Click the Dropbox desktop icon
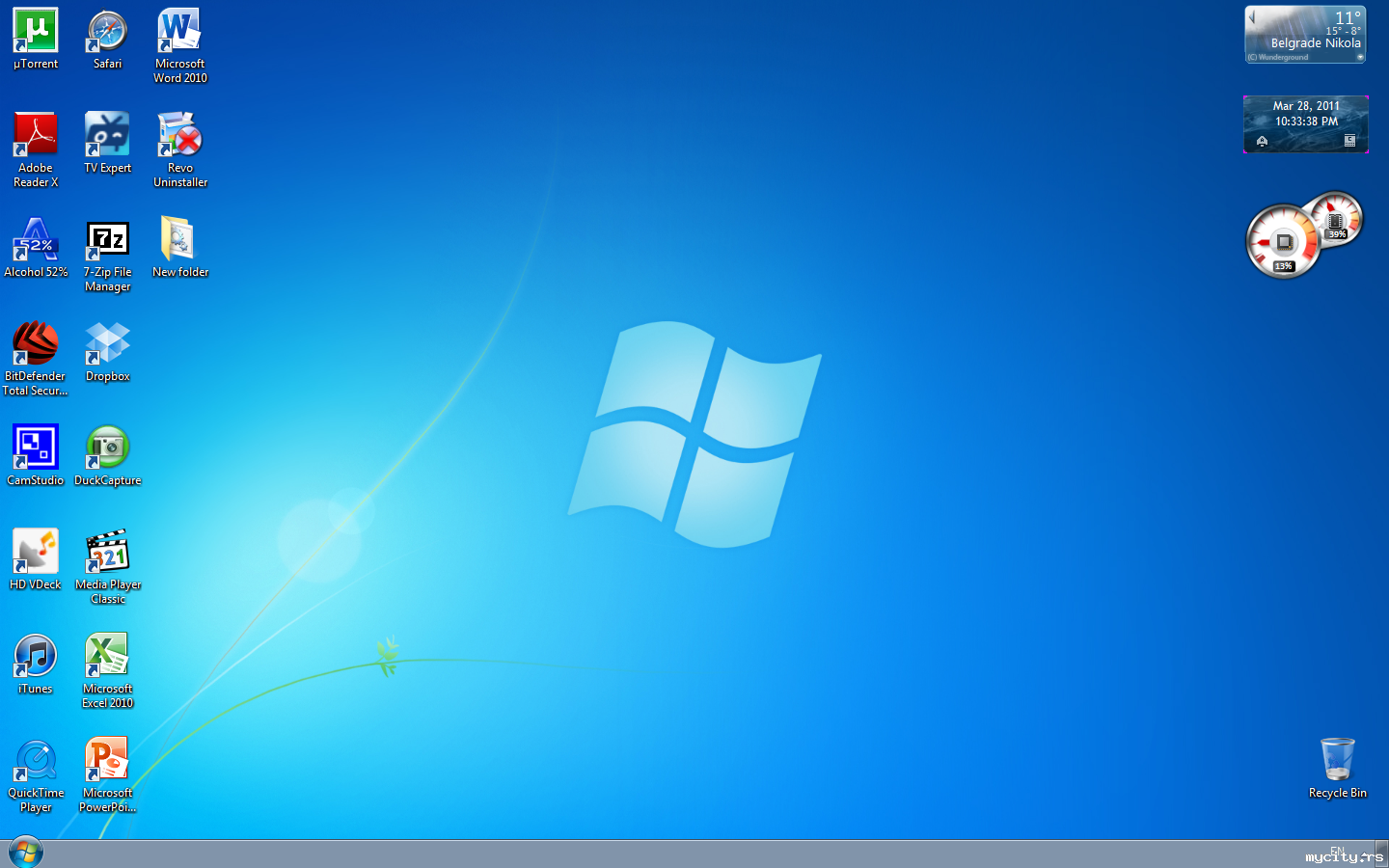 (107, 351)
